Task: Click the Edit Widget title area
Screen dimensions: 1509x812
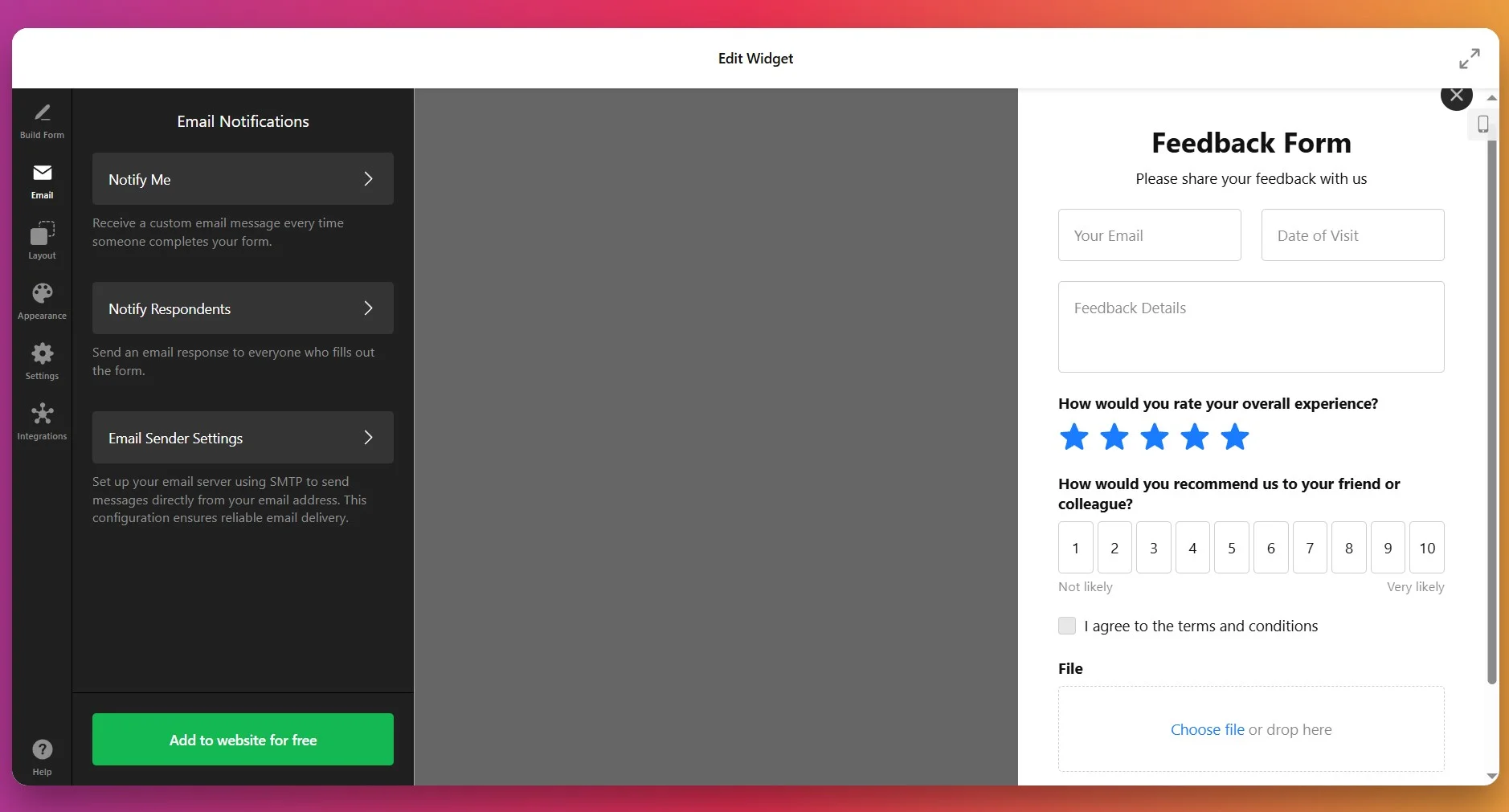Action: click(x=754, y=58)
